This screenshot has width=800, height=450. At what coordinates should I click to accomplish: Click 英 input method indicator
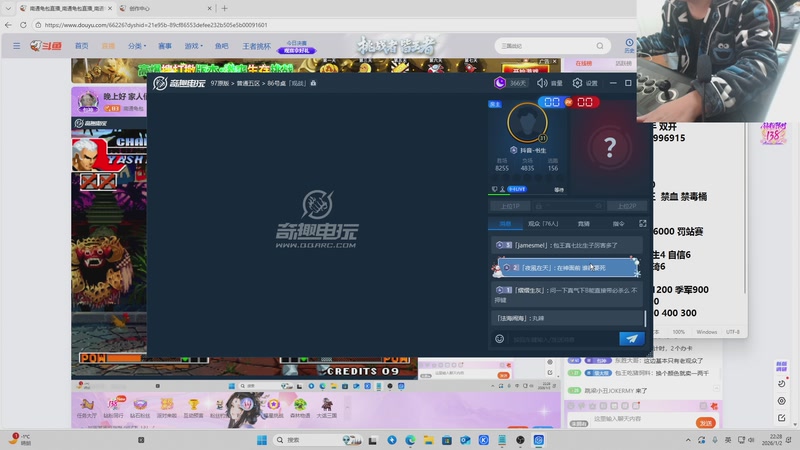728,440
